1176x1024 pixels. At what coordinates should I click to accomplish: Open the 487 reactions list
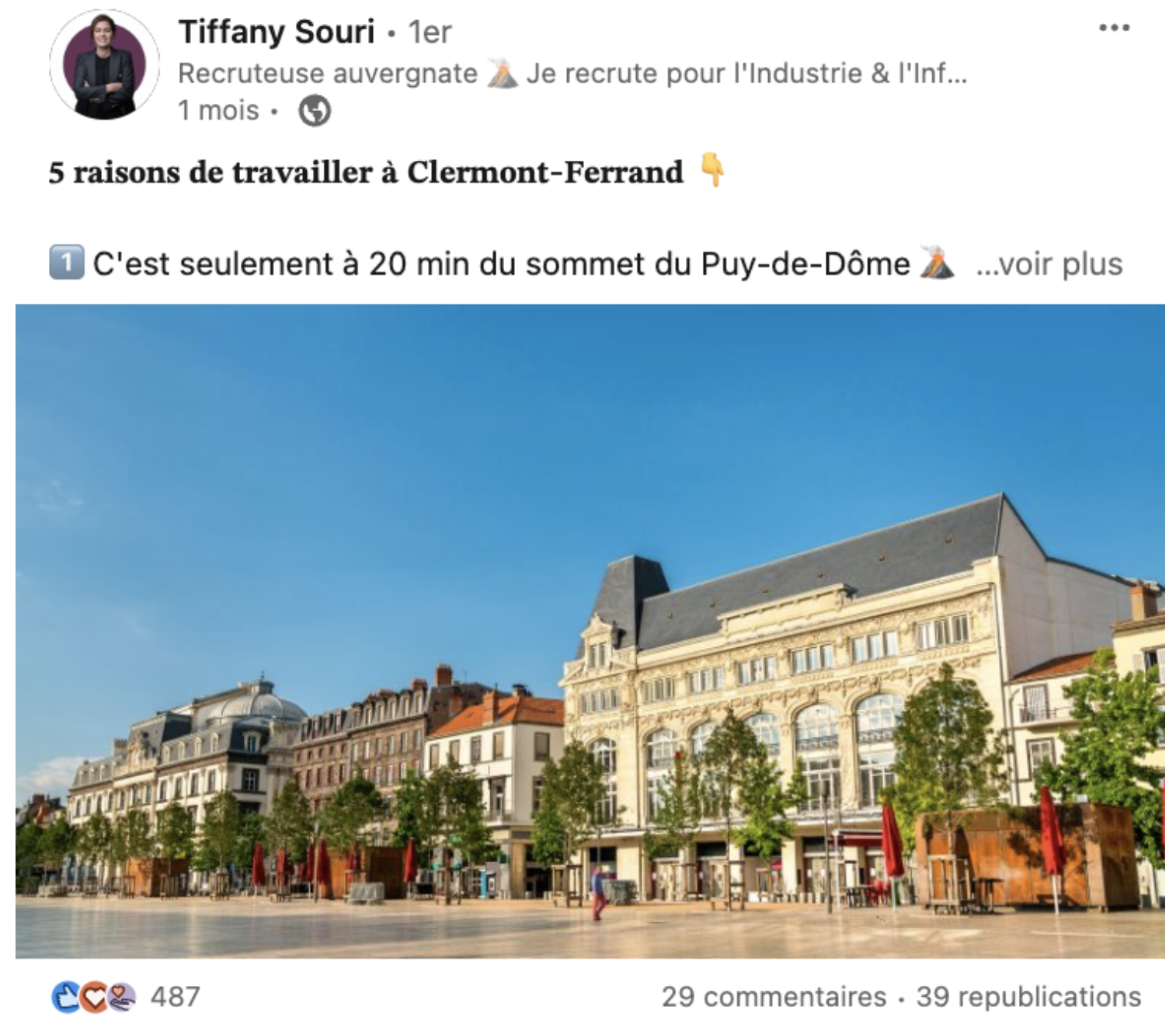176,997
